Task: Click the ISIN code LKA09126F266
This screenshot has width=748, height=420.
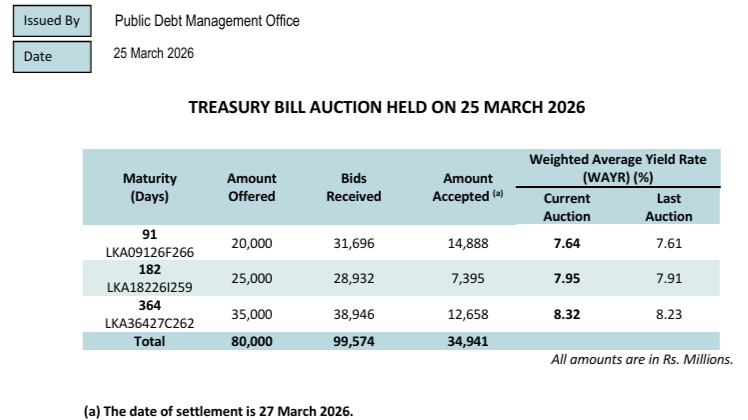Action: (149, 250)
